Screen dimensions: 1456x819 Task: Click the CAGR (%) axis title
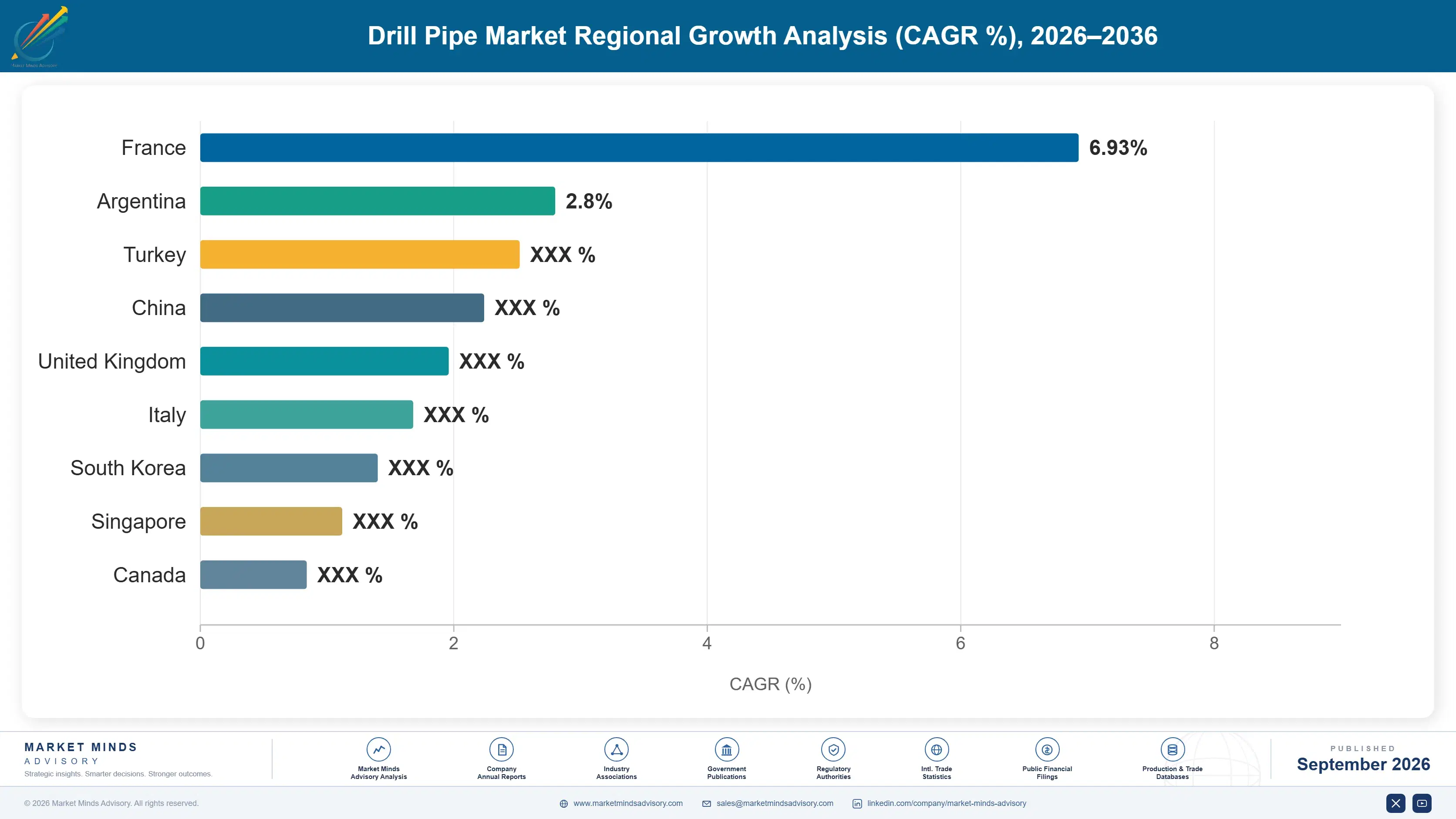coord(770,684)
